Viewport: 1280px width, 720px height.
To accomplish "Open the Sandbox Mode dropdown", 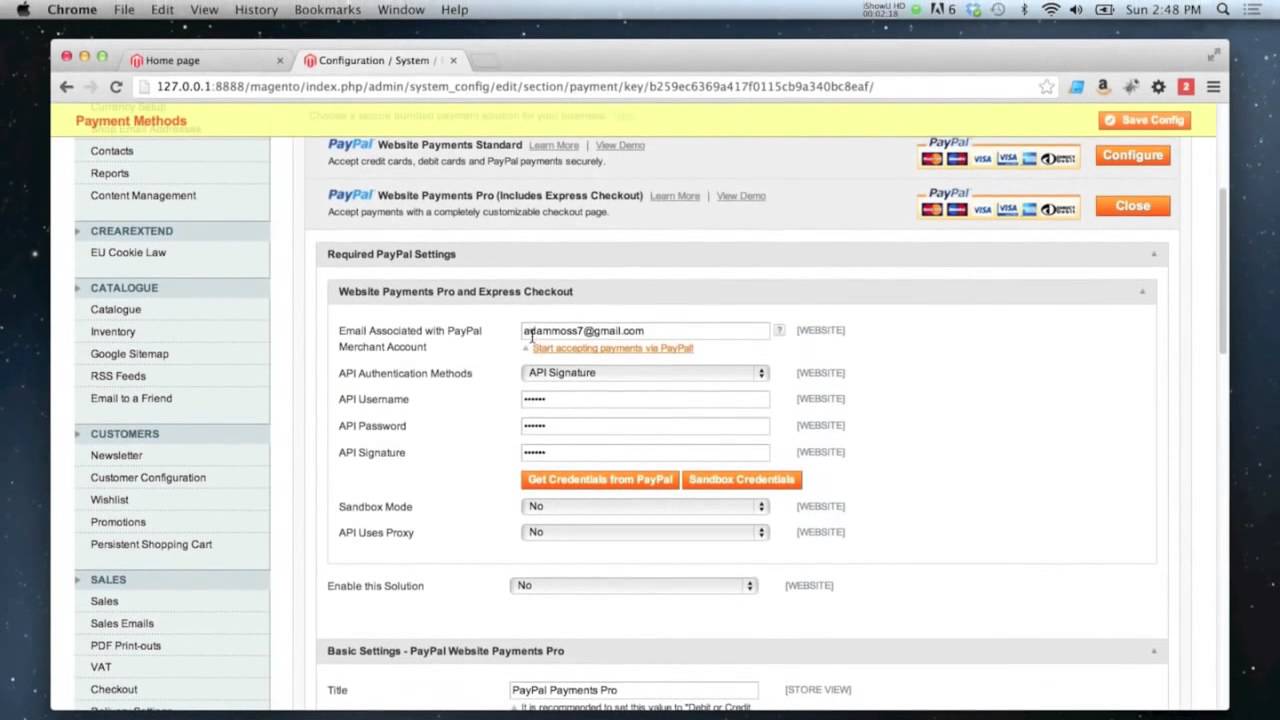I will [645, 506].
